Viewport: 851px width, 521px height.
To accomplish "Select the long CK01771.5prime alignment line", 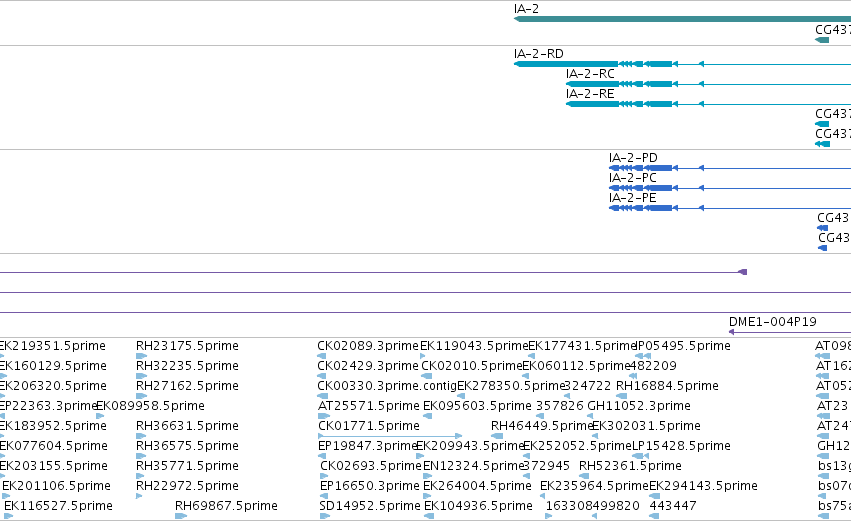I will (x=390, y=436).
